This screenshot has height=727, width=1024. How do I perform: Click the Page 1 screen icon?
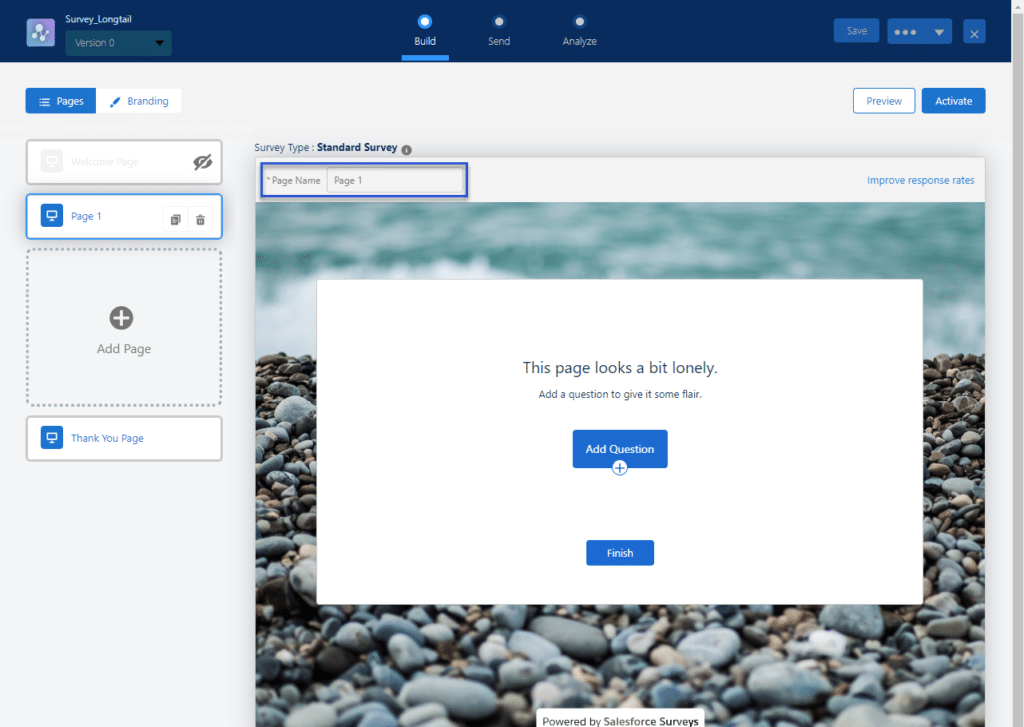[52, 216]
